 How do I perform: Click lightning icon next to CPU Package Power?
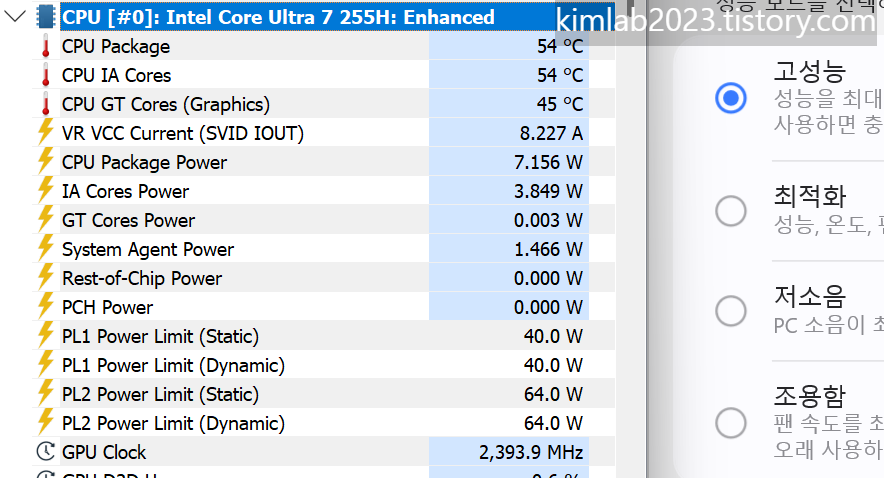point(46,161)
